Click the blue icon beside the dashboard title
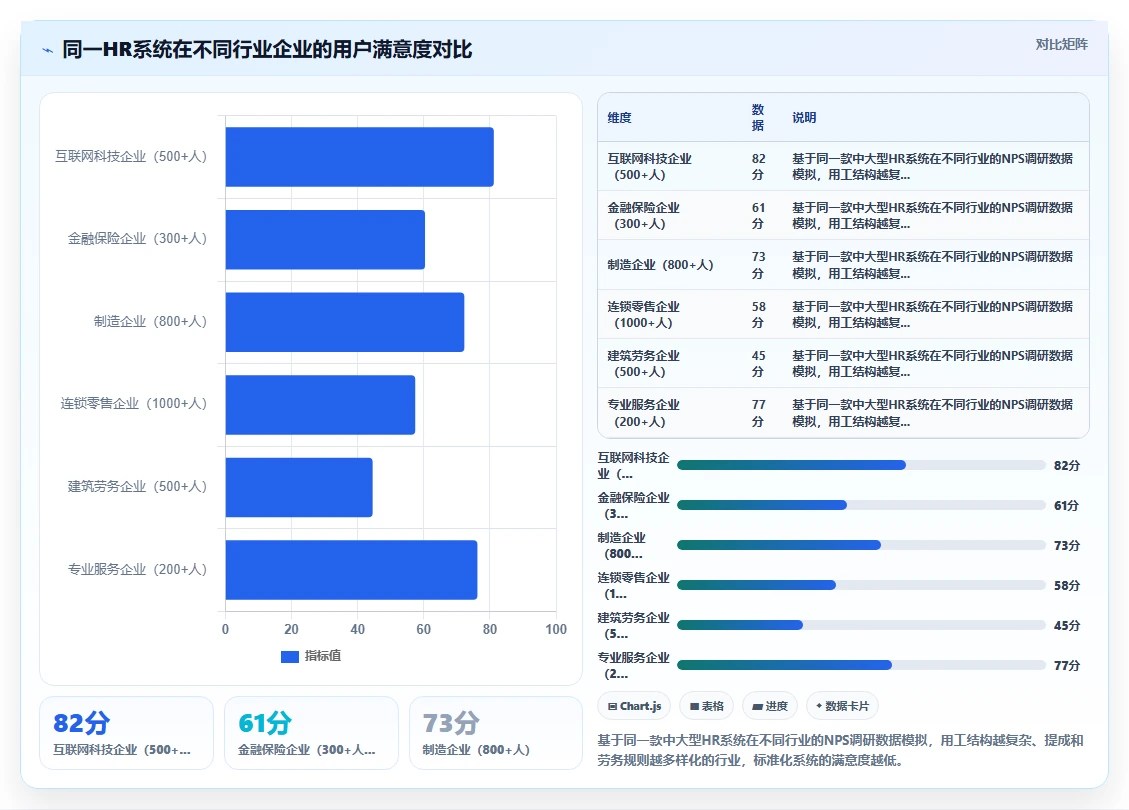 coord(48,50)
